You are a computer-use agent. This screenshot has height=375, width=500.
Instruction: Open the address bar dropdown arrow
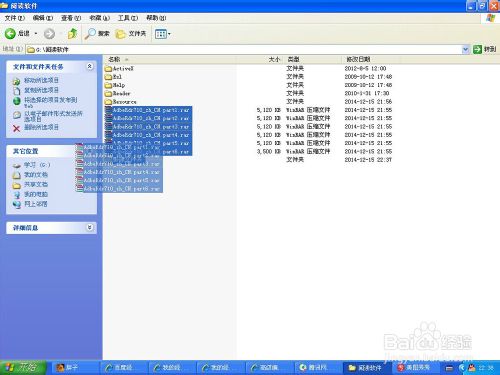click(465, 49)
